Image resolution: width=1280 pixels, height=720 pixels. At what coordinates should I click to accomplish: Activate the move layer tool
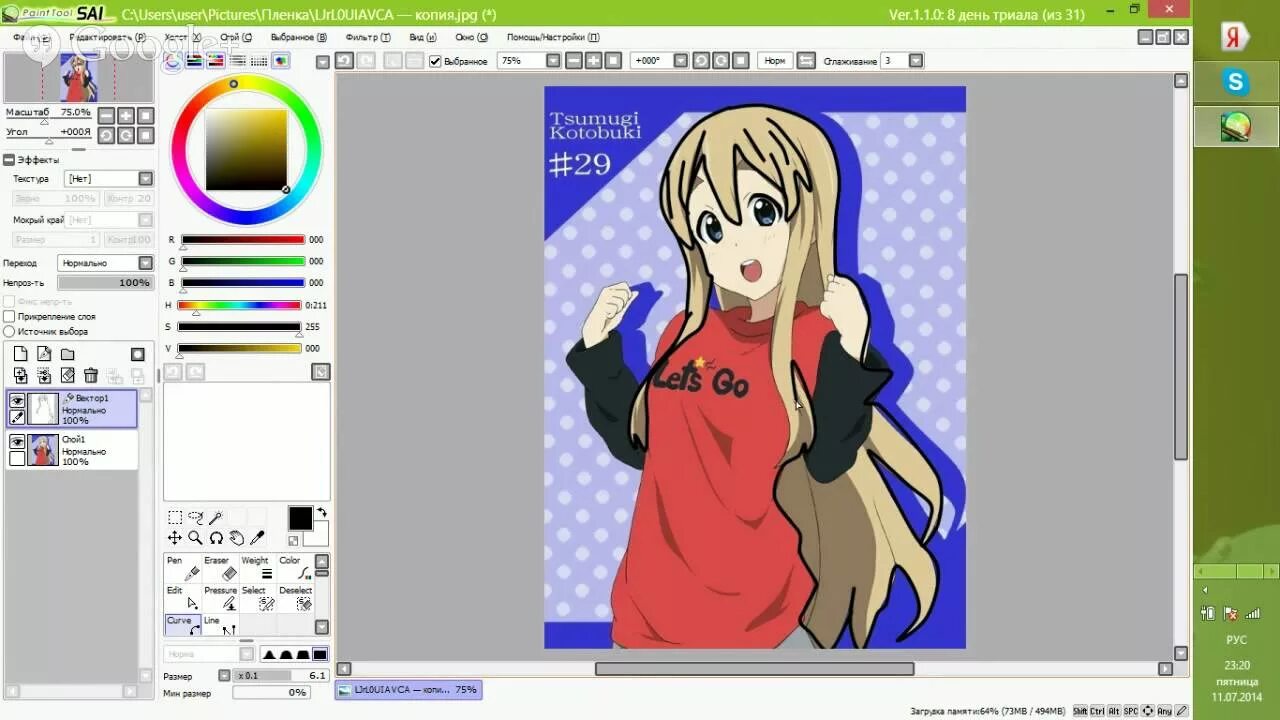pos(175,538)
